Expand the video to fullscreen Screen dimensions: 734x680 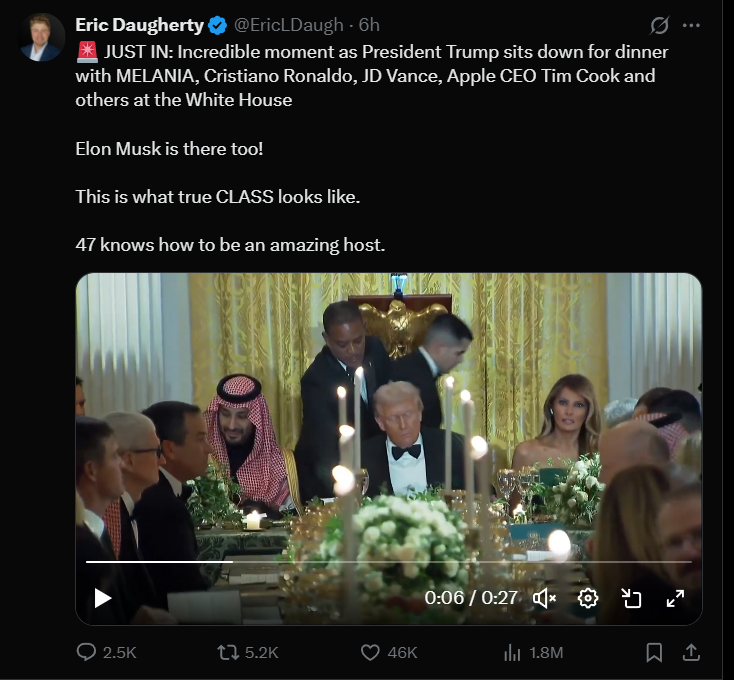coord(675,598)
